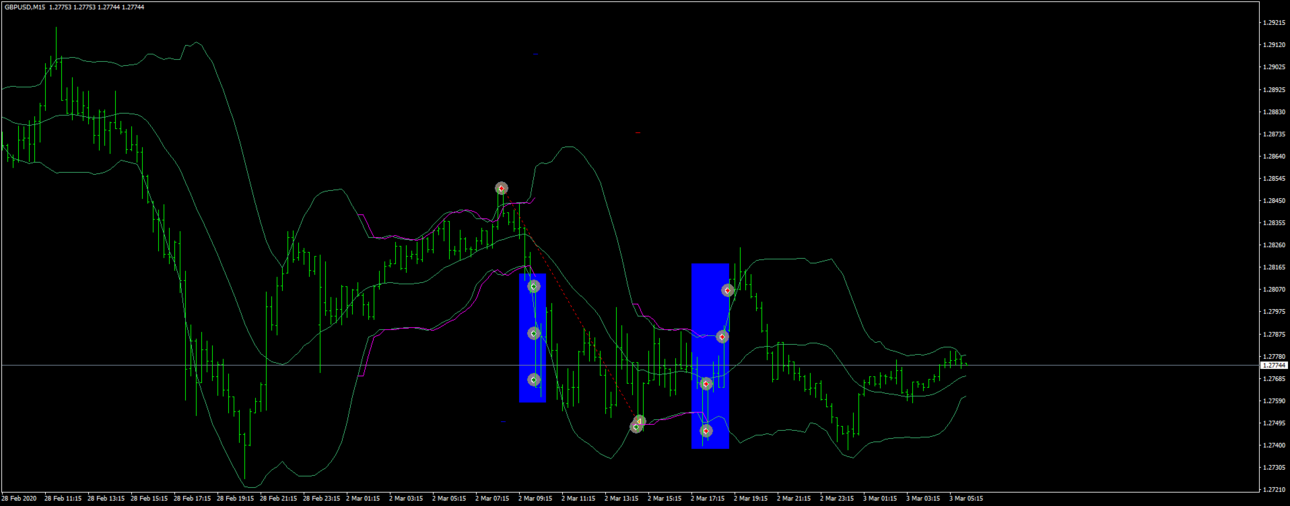Click time axis label 2 Mar 07:15
1290x506 pixels.
pos(493,498)
